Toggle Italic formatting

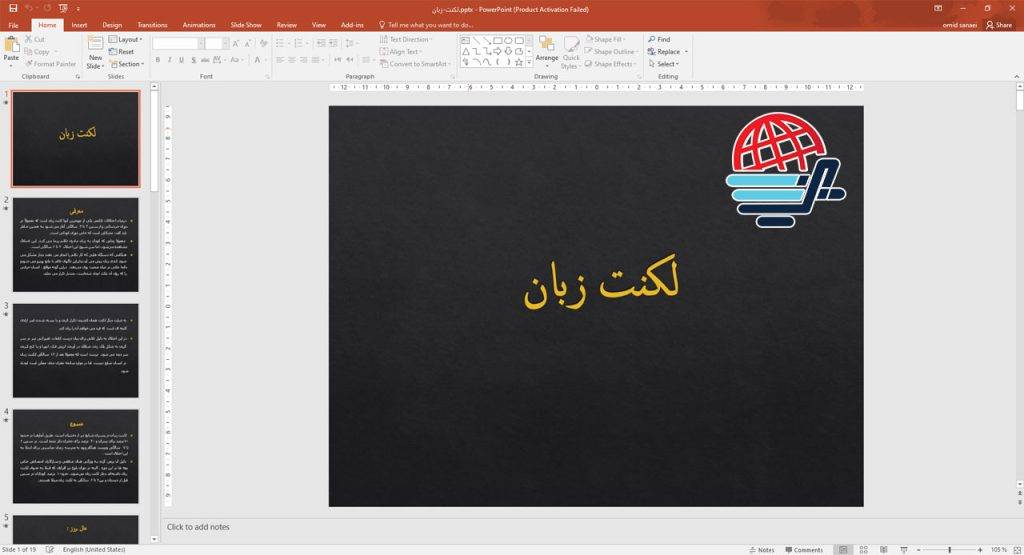[170, 60]
